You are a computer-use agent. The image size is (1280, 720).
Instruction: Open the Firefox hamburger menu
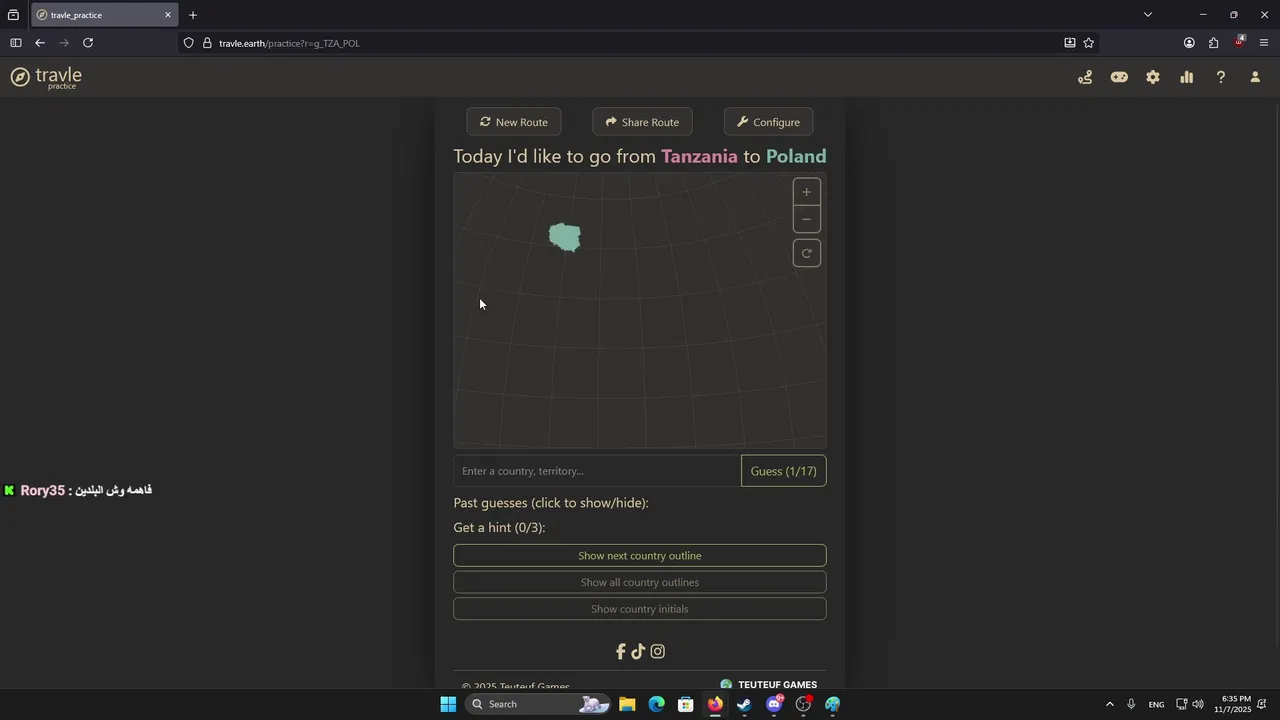(x=1264, y=43)
